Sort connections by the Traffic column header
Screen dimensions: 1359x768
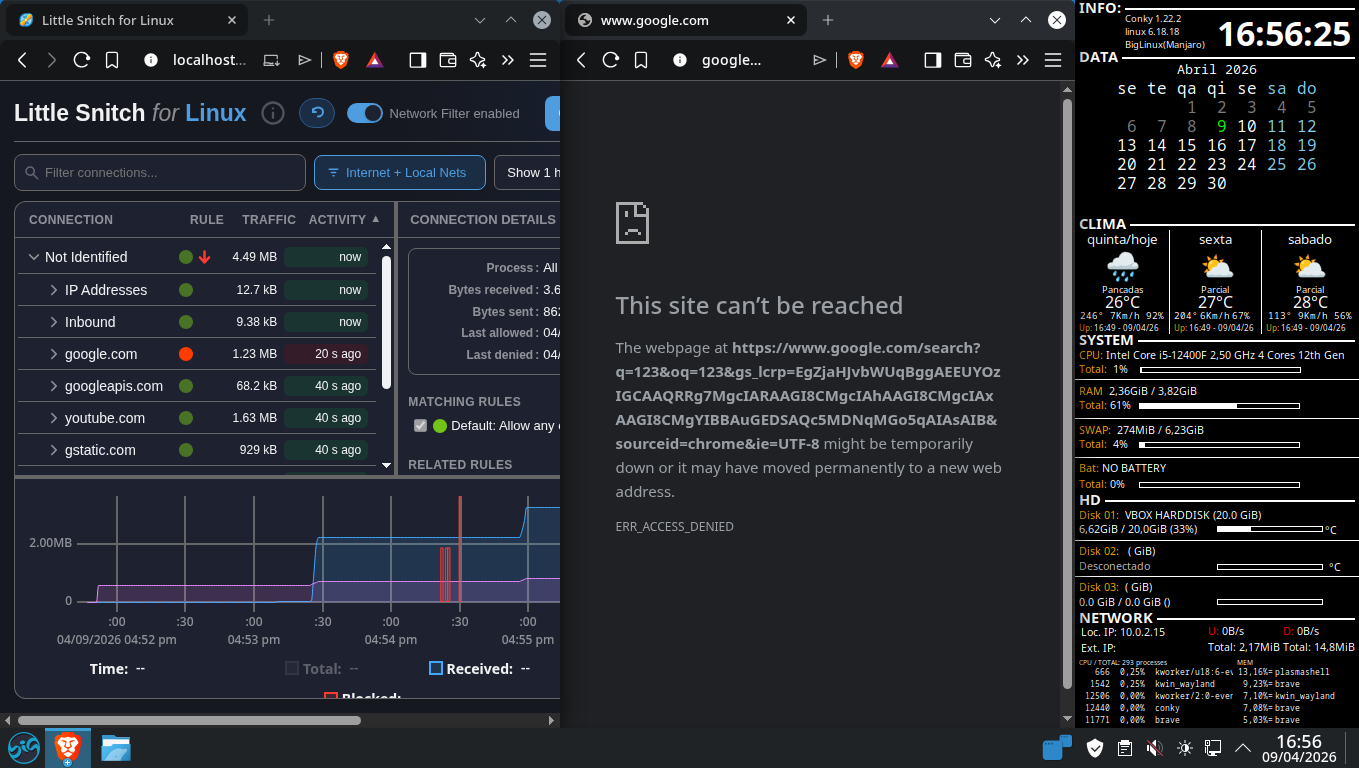[268, 219]
